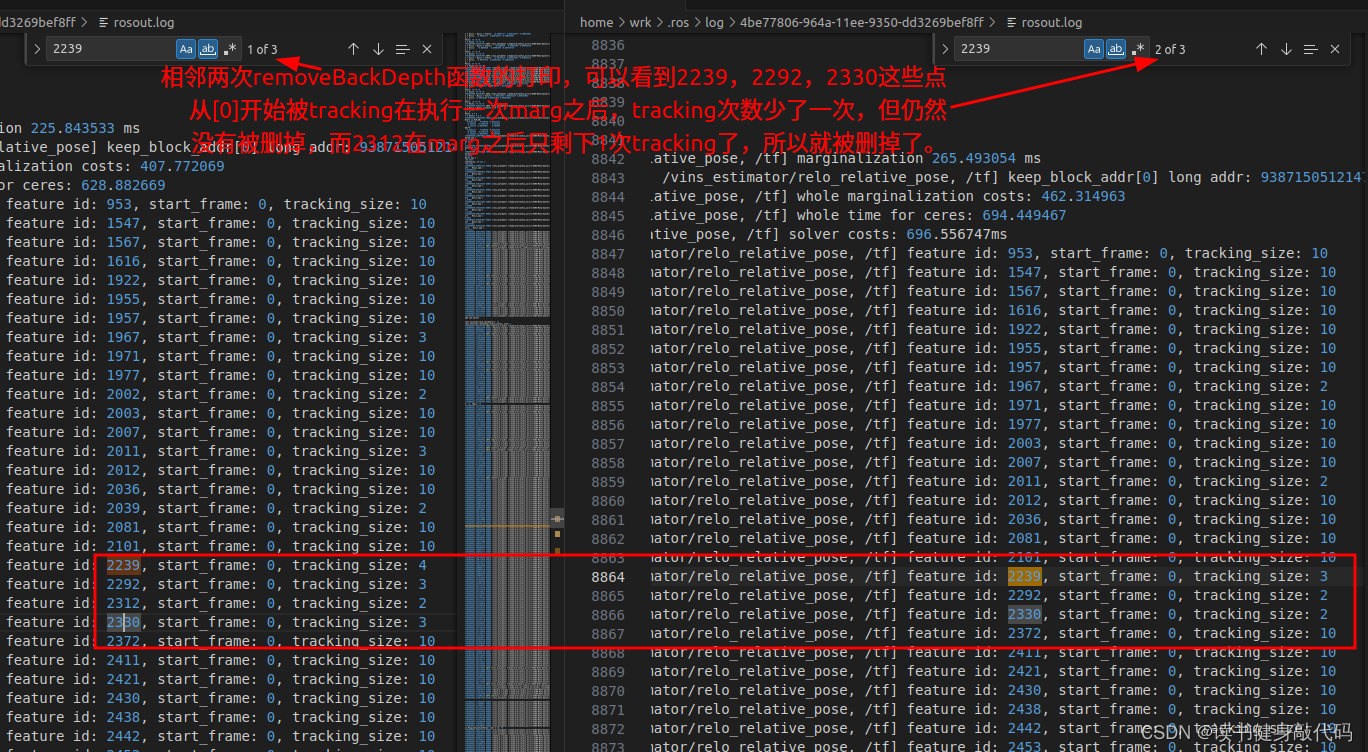This screenshot has width=1368, height=752.
Task: Toggle regular expression in right find widget
Action: point(1138,49)
